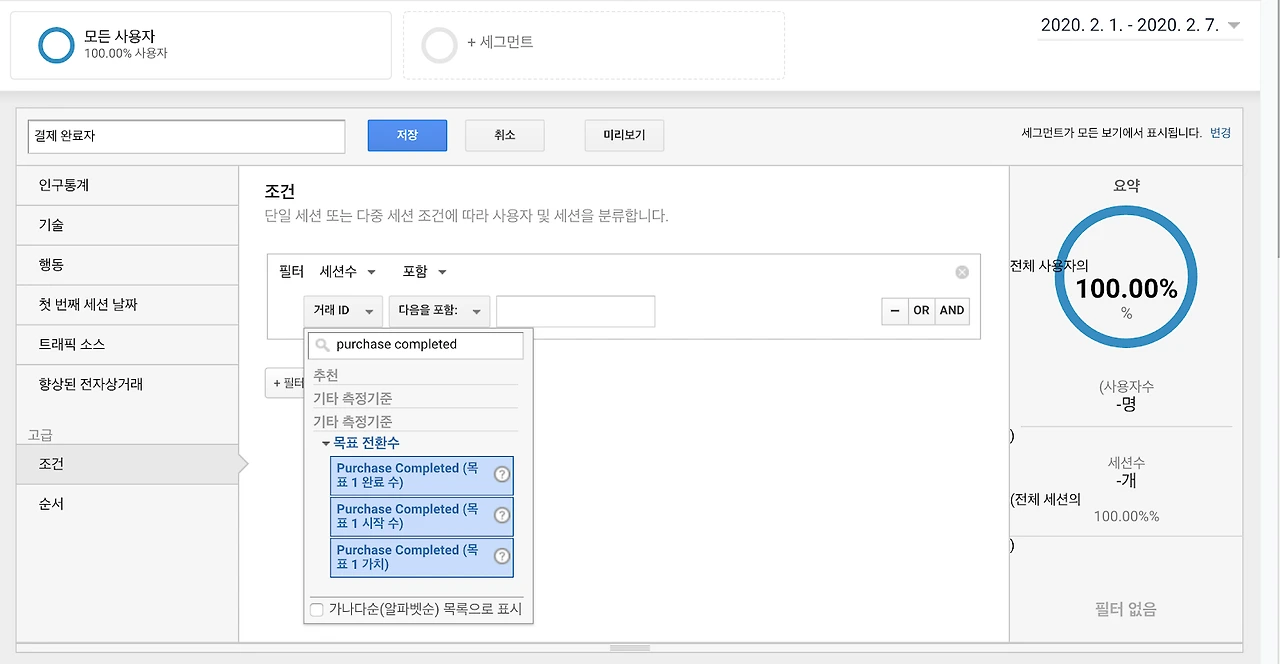Click the 변경 link
The height and width of the screenshot is (664, 1280).
(1220, 133)
